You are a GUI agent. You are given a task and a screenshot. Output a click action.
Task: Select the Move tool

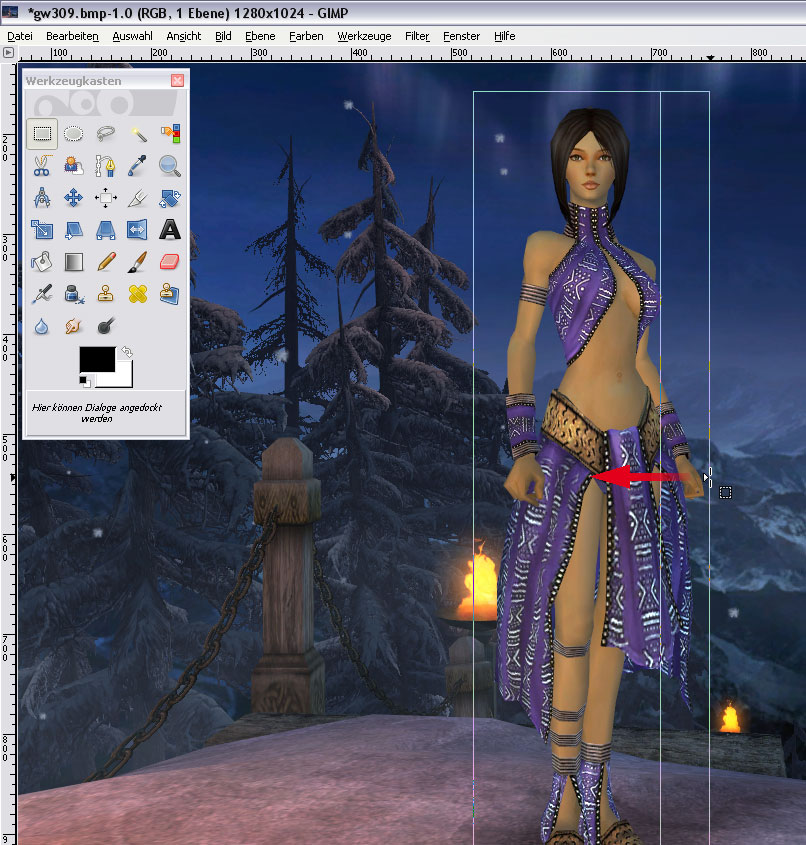pyautogui.click(x=73, y=197)
